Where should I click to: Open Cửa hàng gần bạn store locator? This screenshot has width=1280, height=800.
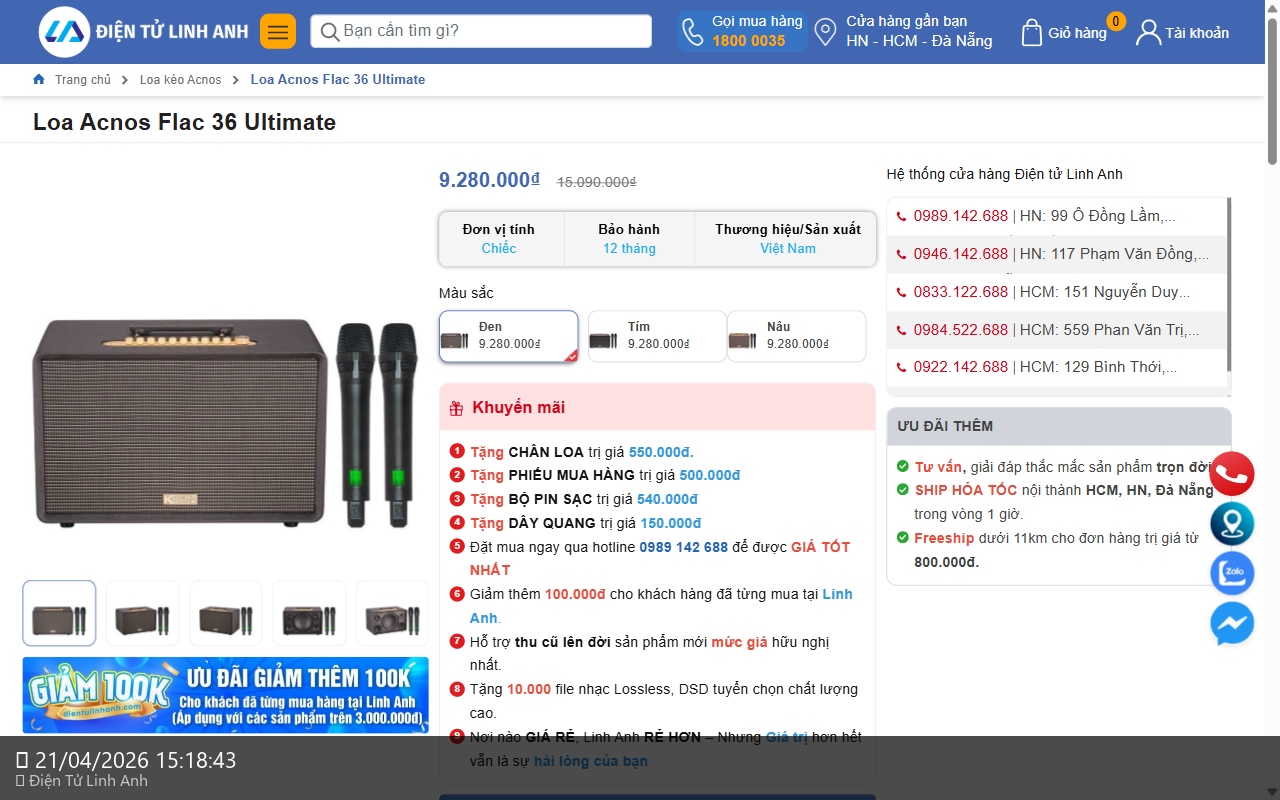point(919,31)
